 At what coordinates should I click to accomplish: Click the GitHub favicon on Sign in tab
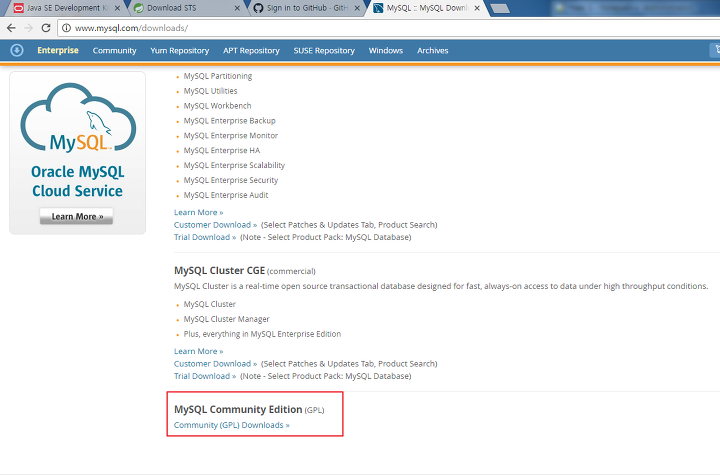(x=259, y=8)
